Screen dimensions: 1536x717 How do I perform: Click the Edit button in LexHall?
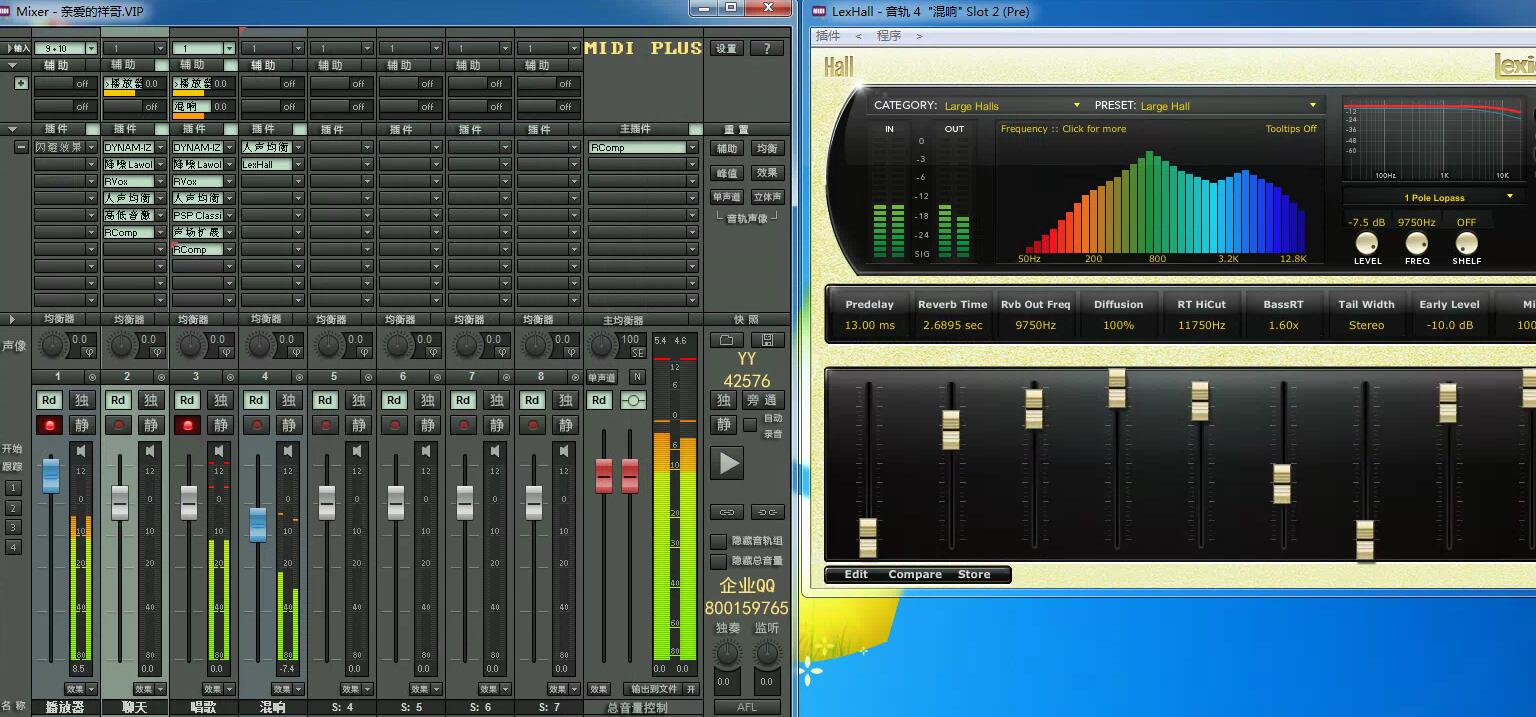click(856, 574)
